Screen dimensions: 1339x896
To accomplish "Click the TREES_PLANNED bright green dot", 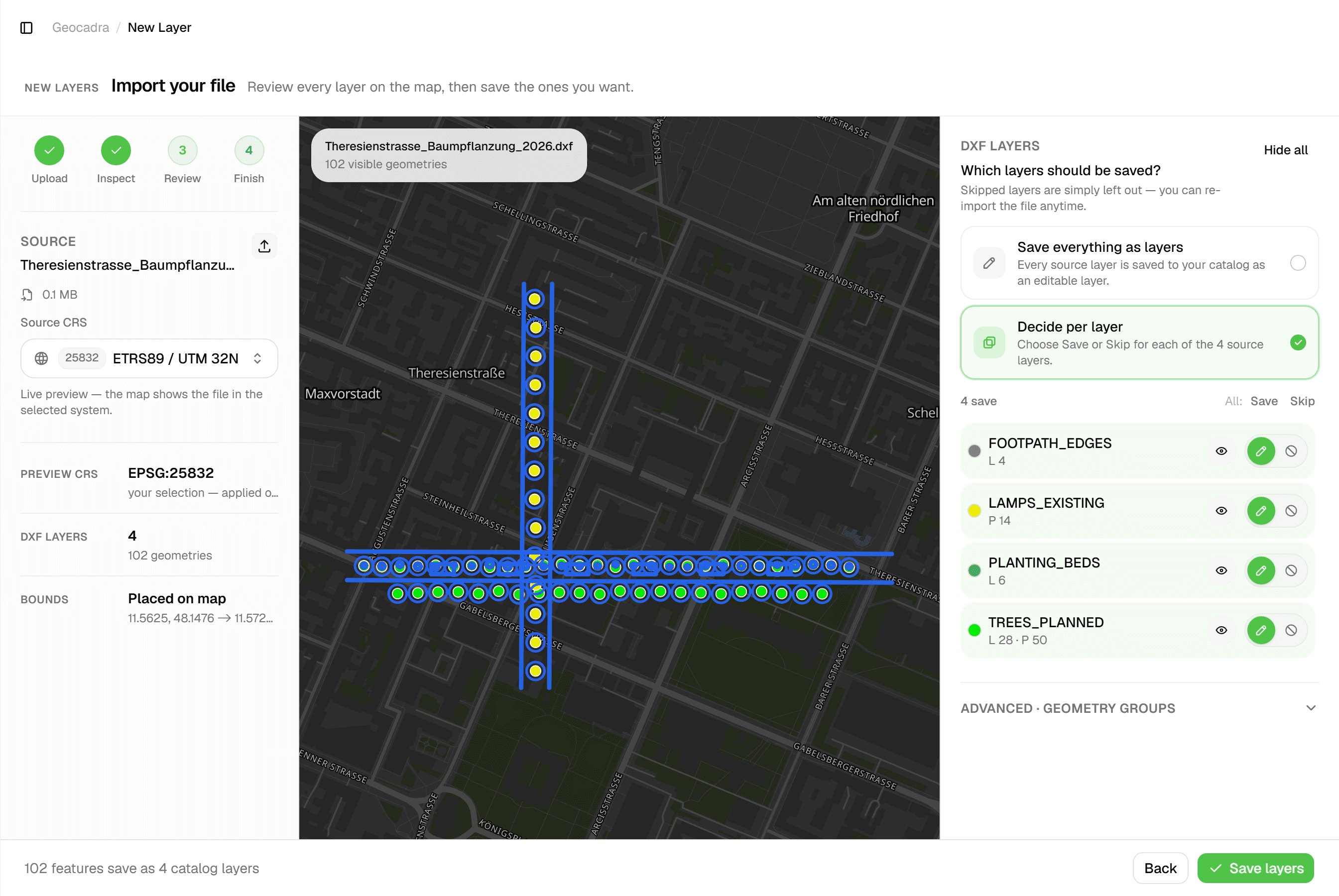I will tap(974, 630).
